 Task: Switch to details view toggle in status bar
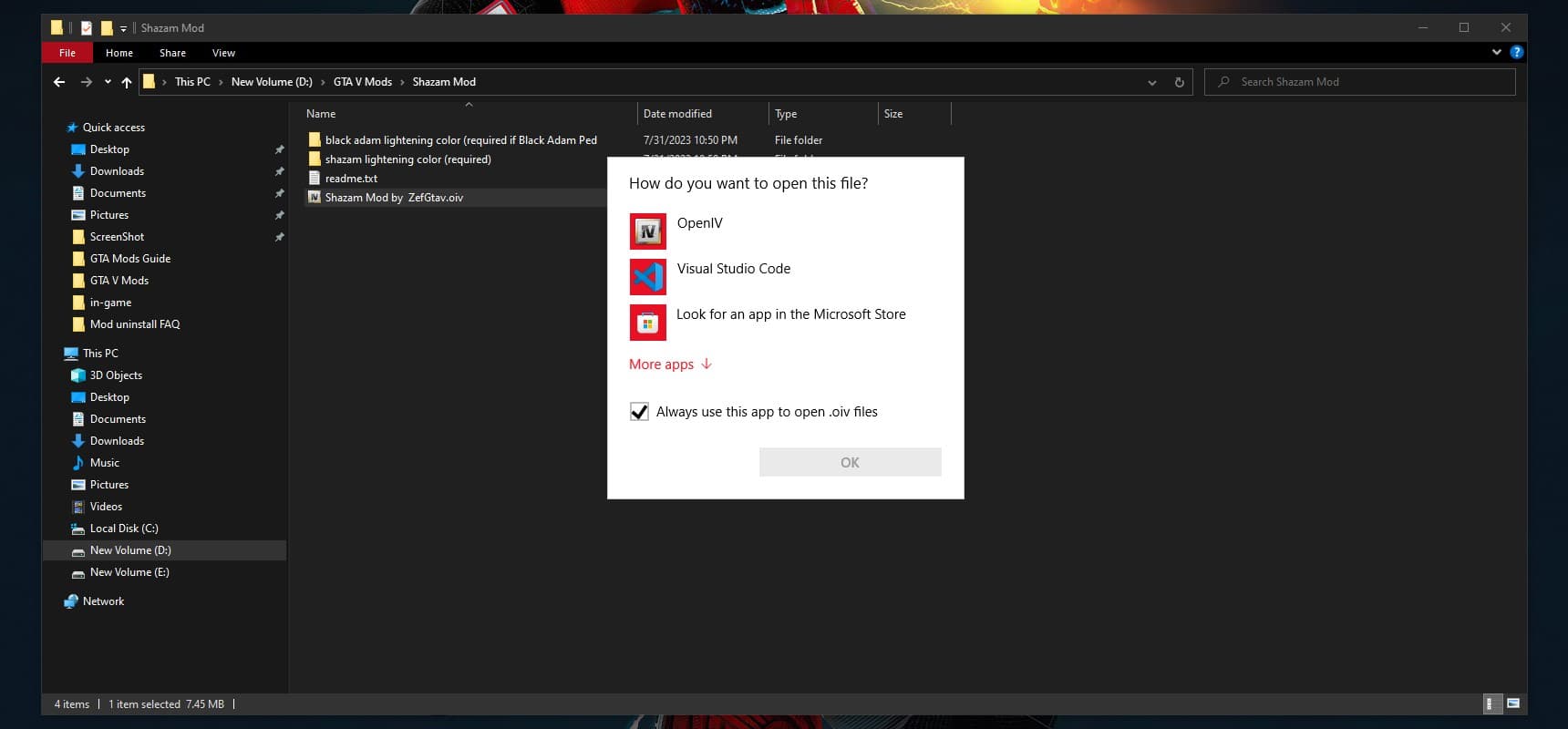1491,703
